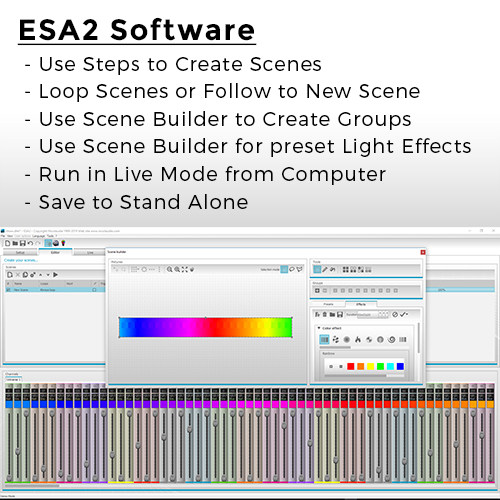Select the rectangle tool in Tools panel
The width and height of the screenshot is (500, 500).
317,269
